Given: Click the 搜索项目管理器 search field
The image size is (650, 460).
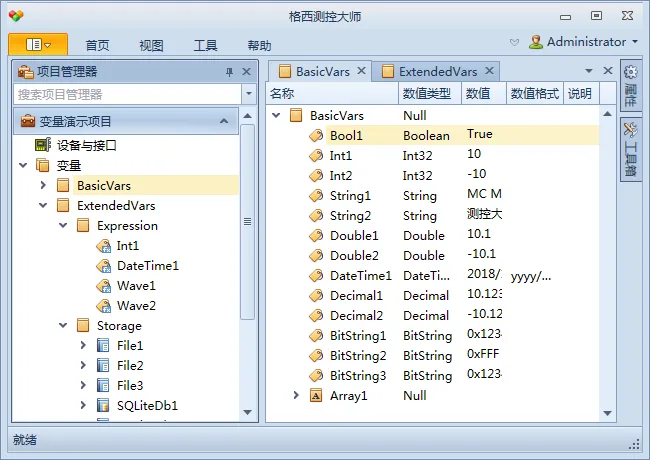Looking at the screenshot, I should (128, 94).
